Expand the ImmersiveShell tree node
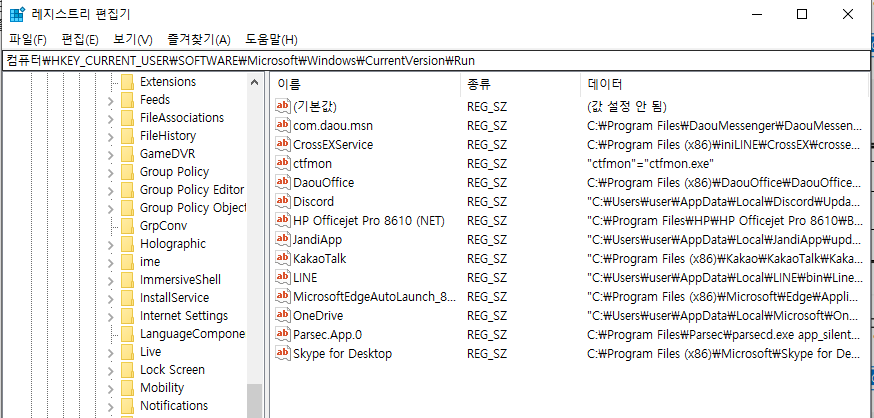Screen dimensions: 874x418 coord(110,280)
